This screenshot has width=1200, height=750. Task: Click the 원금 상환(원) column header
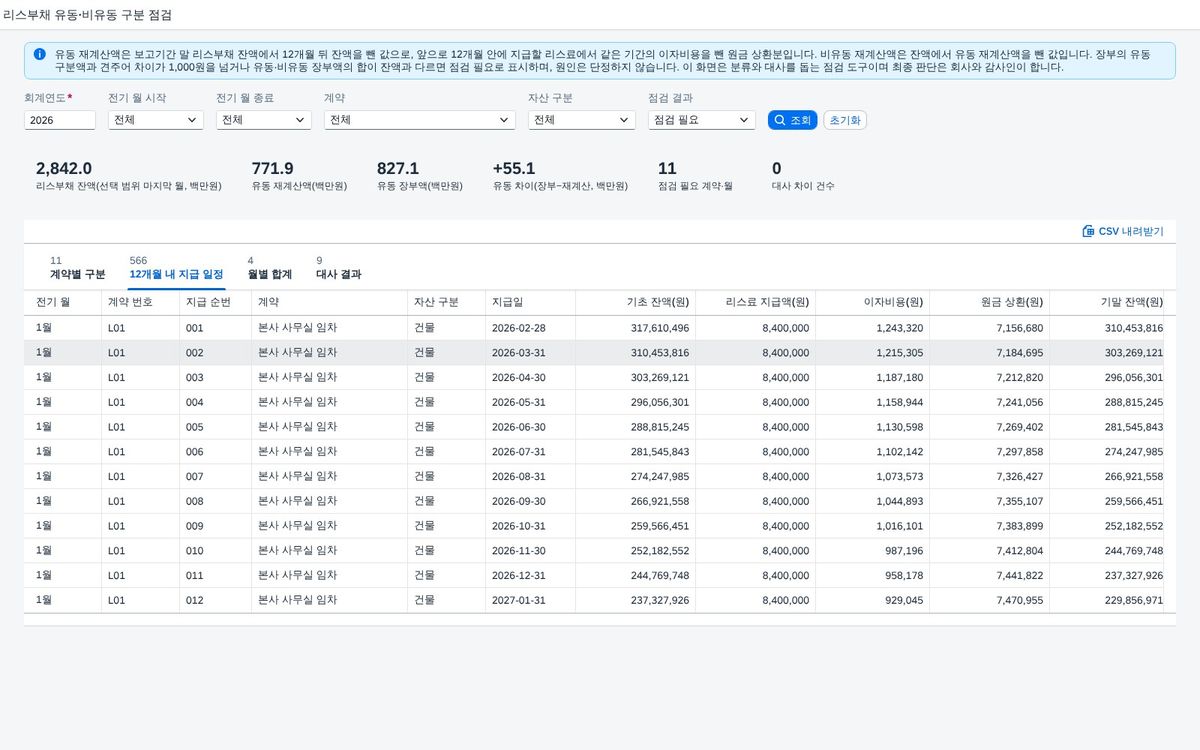pos(990,302)
